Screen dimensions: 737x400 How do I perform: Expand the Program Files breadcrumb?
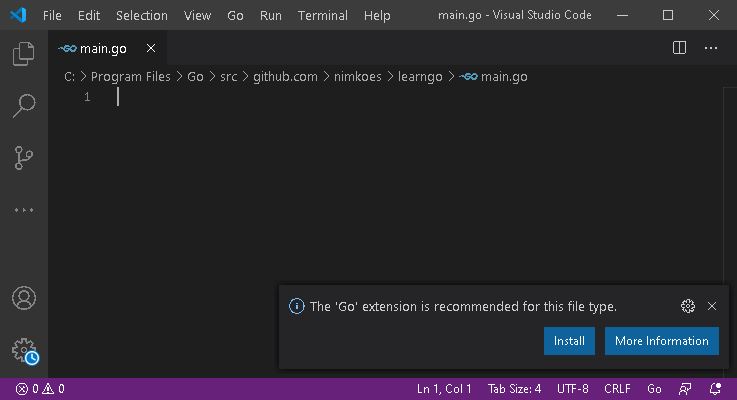click(x=131, y=77)
